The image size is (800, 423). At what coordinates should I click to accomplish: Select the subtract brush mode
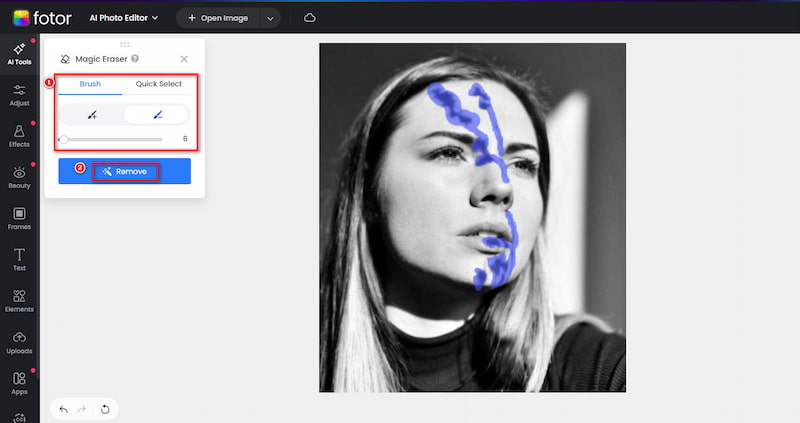coord(157,115)
